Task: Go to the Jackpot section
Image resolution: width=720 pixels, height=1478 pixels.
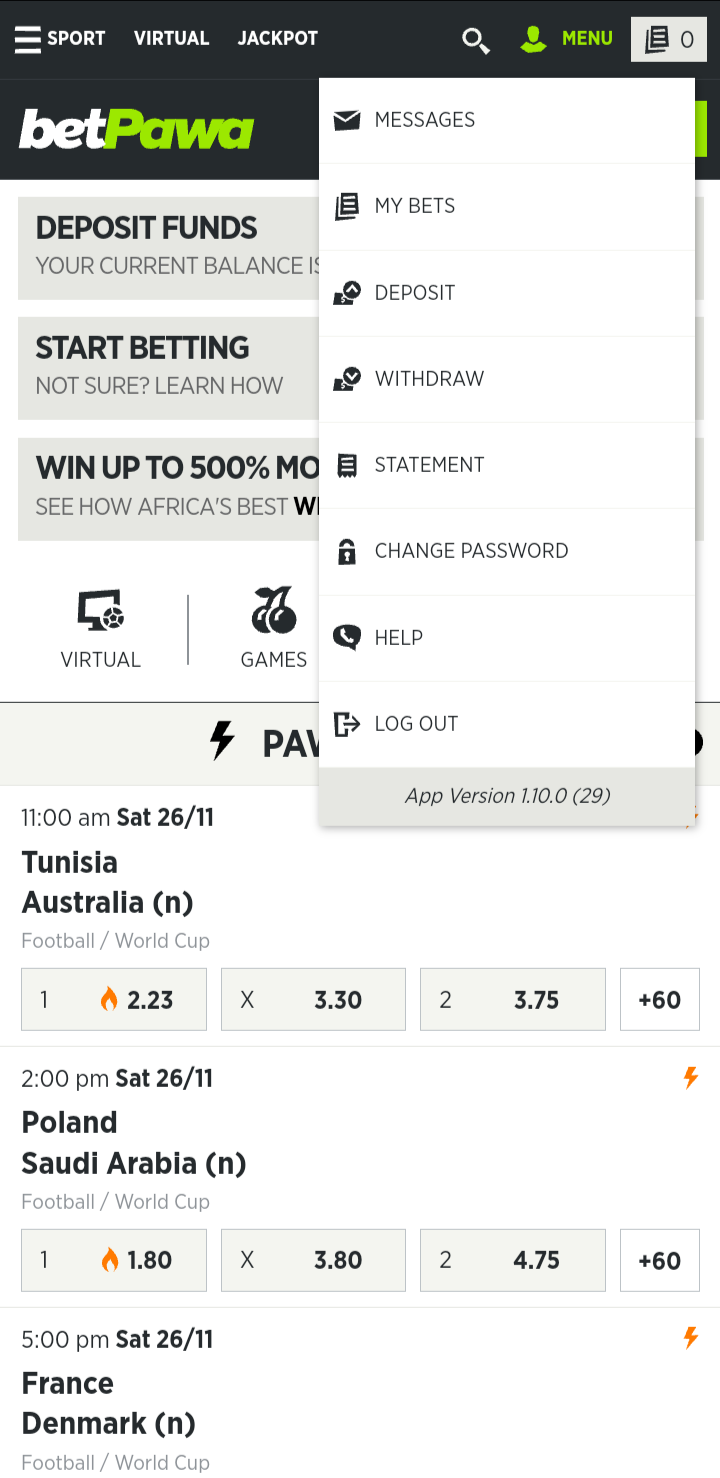Action: pyautogui.click(x=277, y=39)
